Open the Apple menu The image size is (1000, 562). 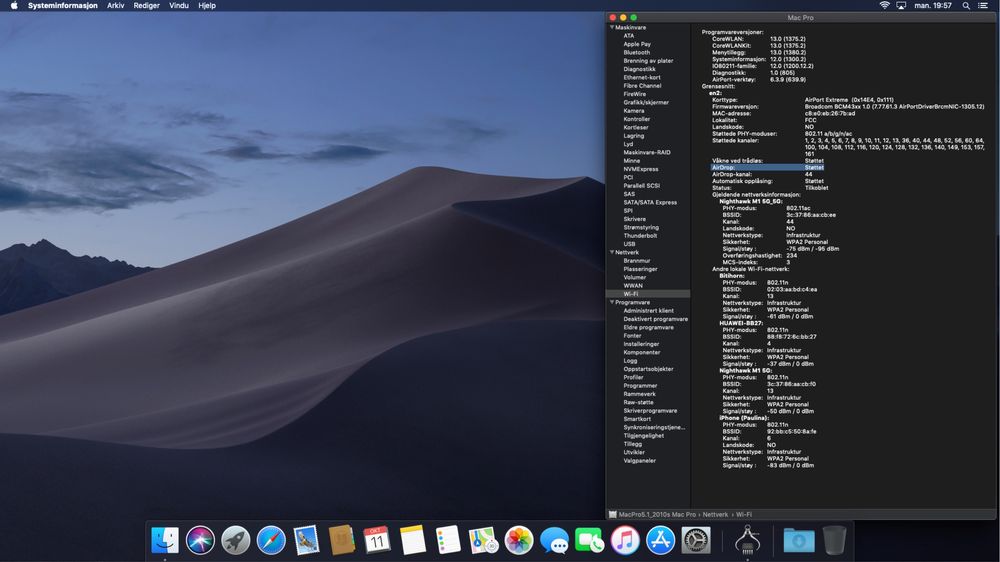point(14,5)
